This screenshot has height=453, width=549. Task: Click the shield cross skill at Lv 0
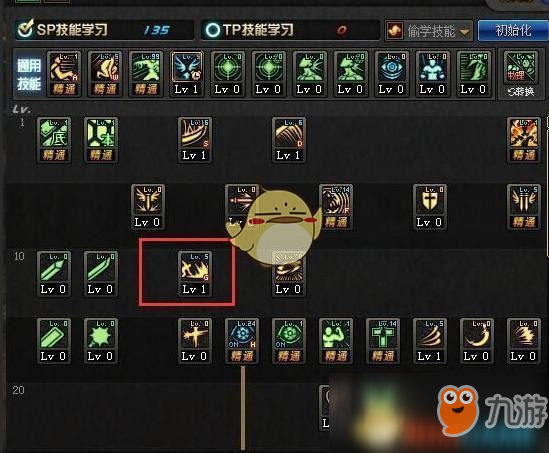click(x=430, y=207)
